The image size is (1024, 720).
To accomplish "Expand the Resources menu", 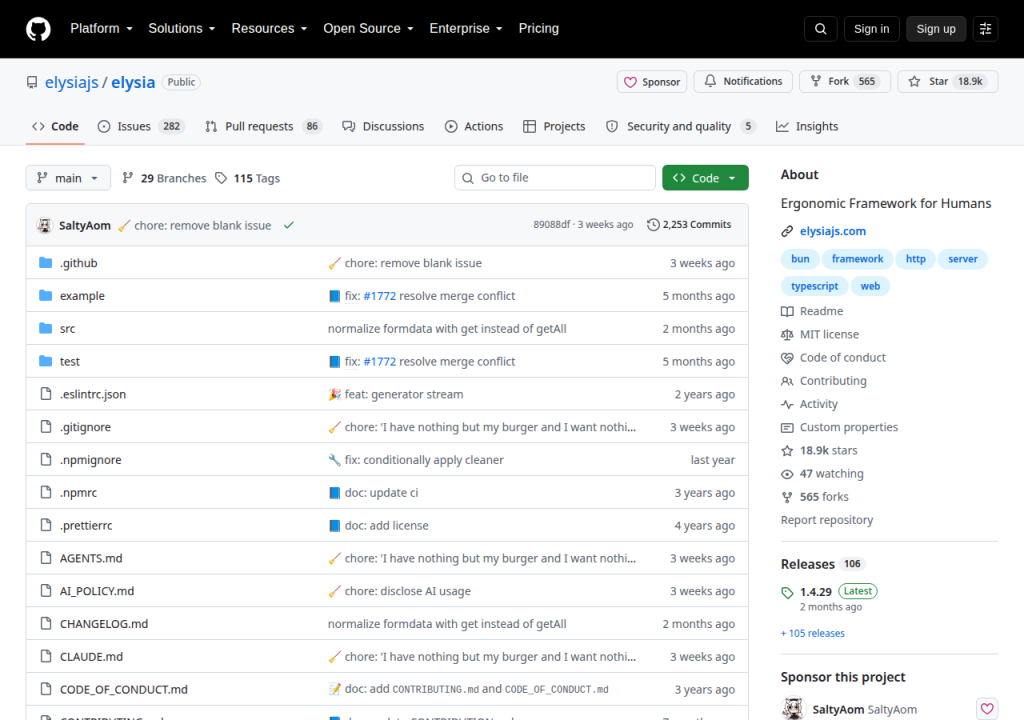I will (x=269, y=29).
